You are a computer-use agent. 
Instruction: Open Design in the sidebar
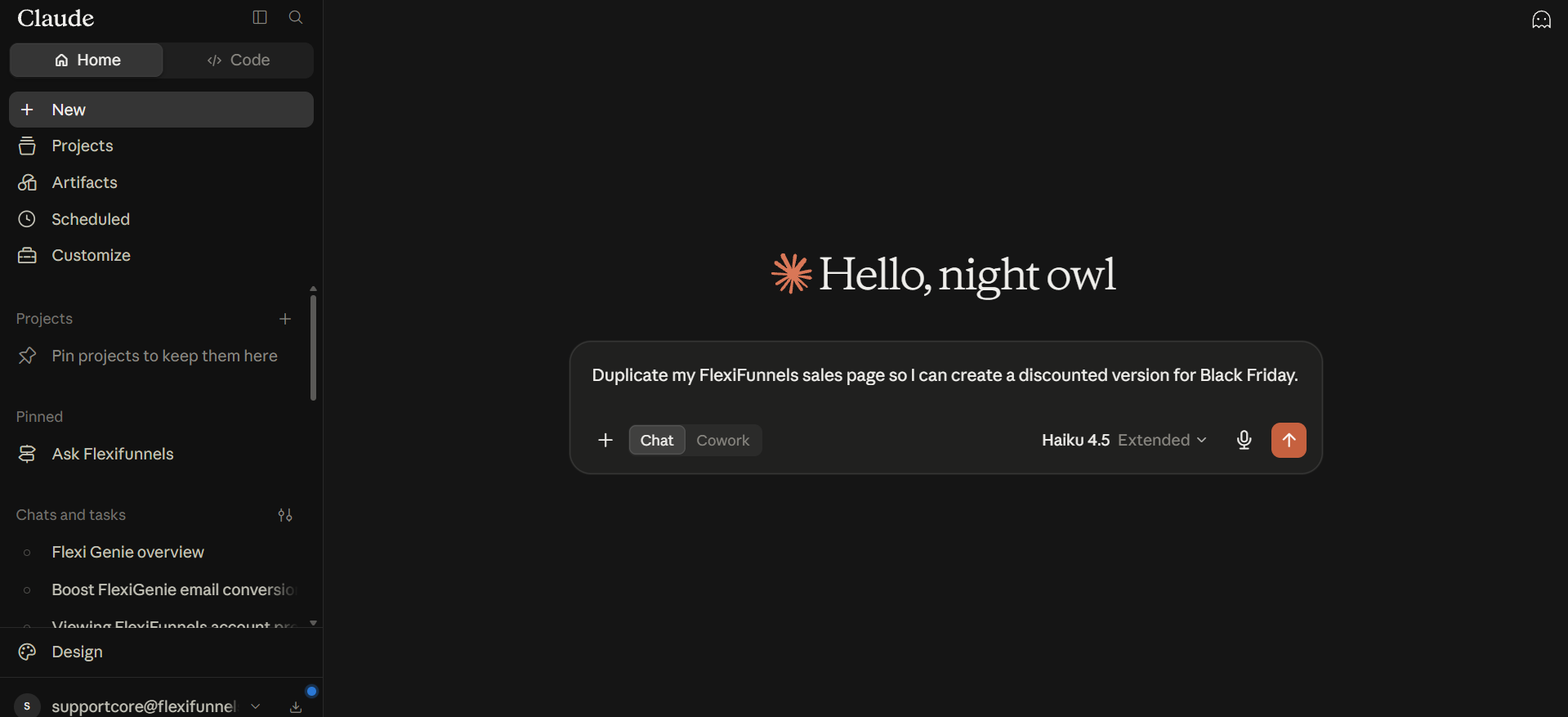click(x=161, y=652)
